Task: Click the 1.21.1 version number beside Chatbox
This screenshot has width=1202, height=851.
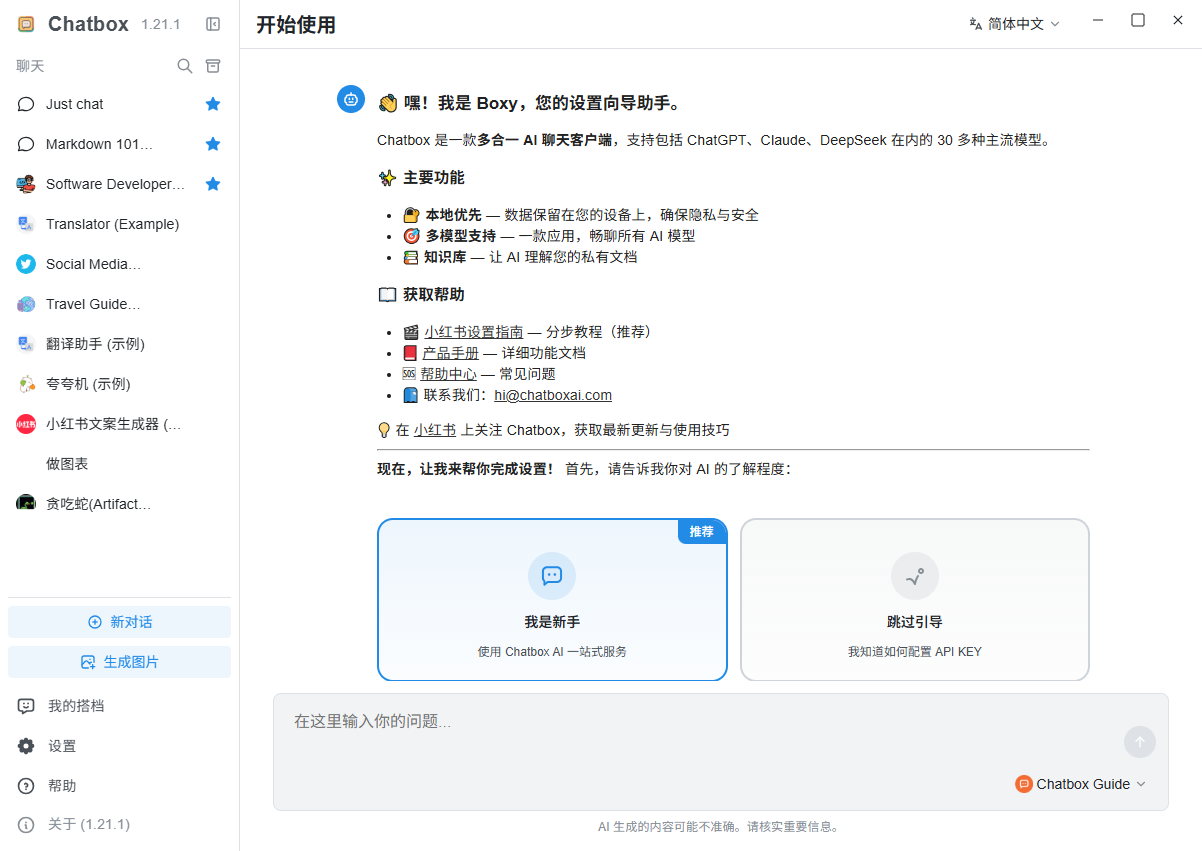Action: click(x=161, y=25)
